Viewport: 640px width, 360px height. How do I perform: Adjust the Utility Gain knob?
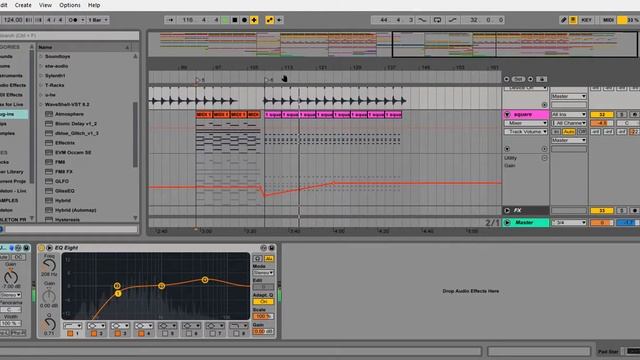11,278
